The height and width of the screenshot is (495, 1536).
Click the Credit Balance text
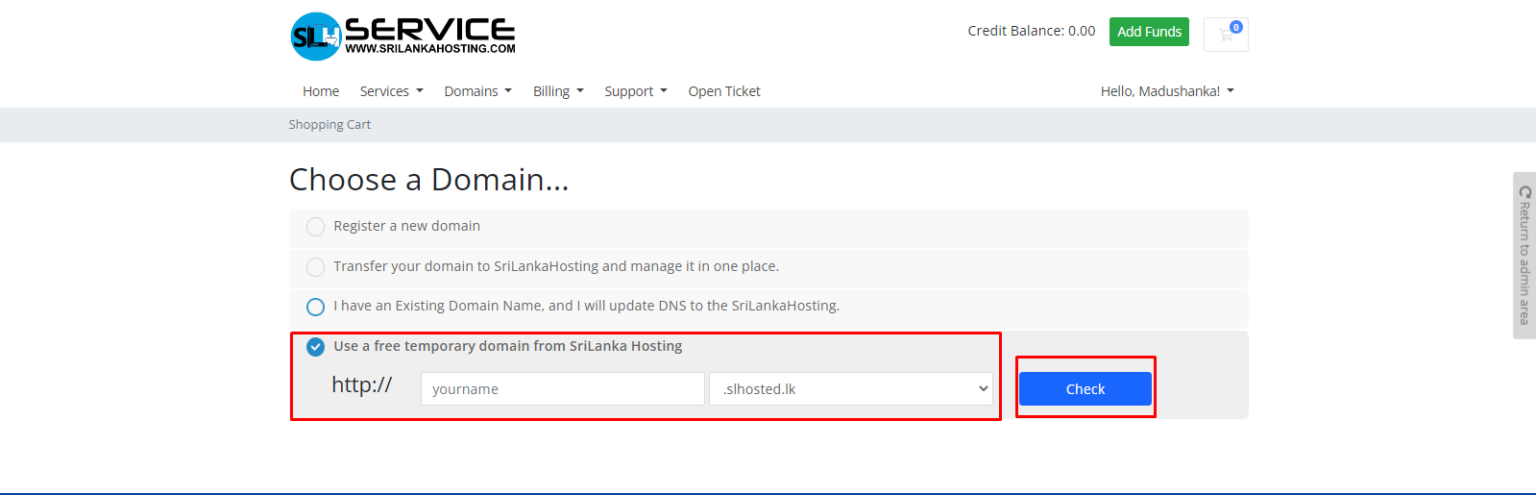click(1031, 31)
